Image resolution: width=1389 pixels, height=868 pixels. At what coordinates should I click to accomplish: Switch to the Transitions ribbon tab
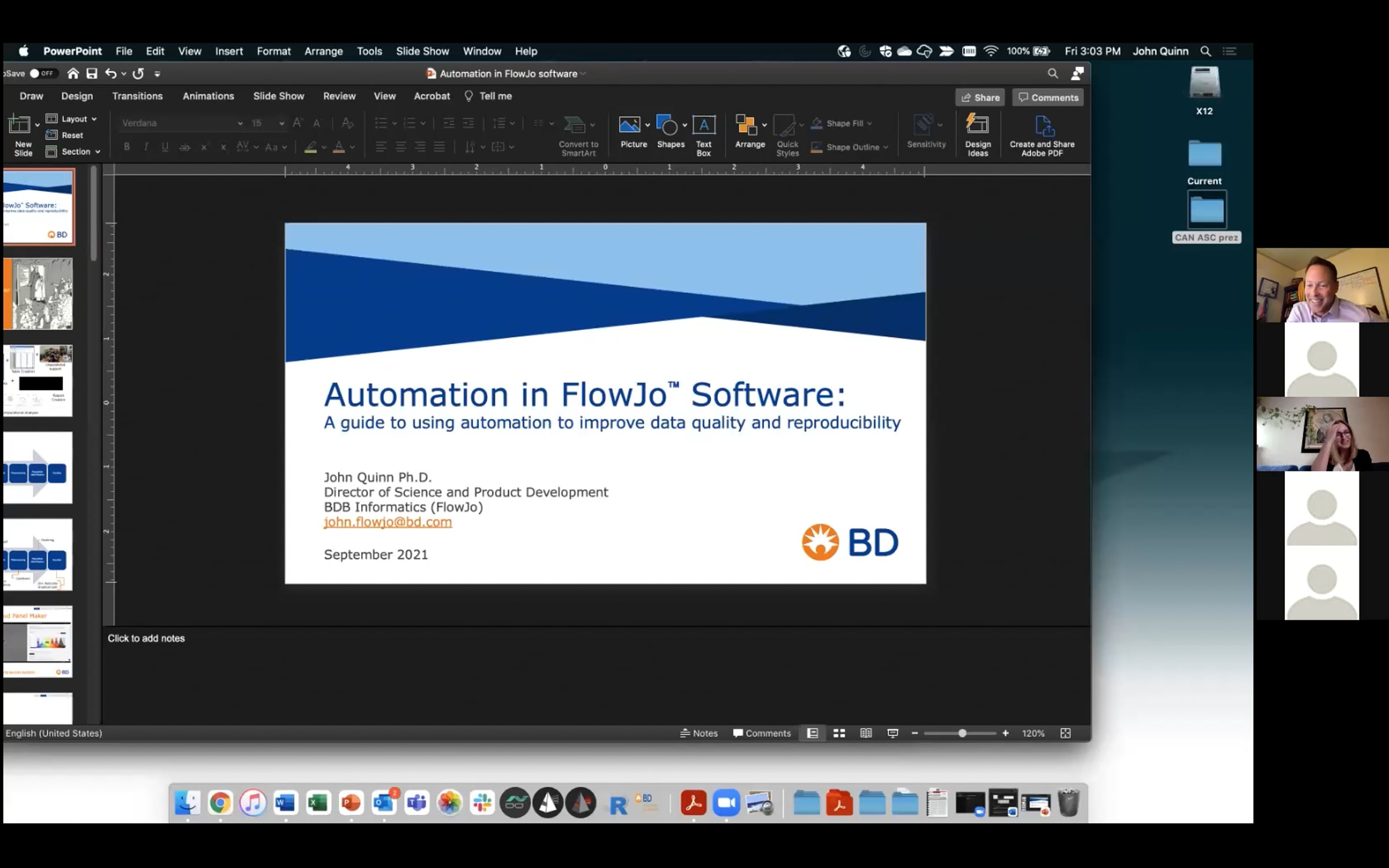point(137,96)
